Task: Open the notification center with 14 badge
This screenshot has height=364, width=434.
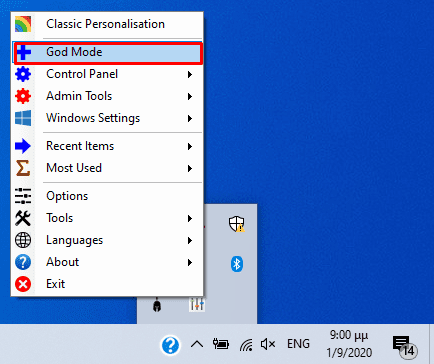Action: click(x=404, y=346)
